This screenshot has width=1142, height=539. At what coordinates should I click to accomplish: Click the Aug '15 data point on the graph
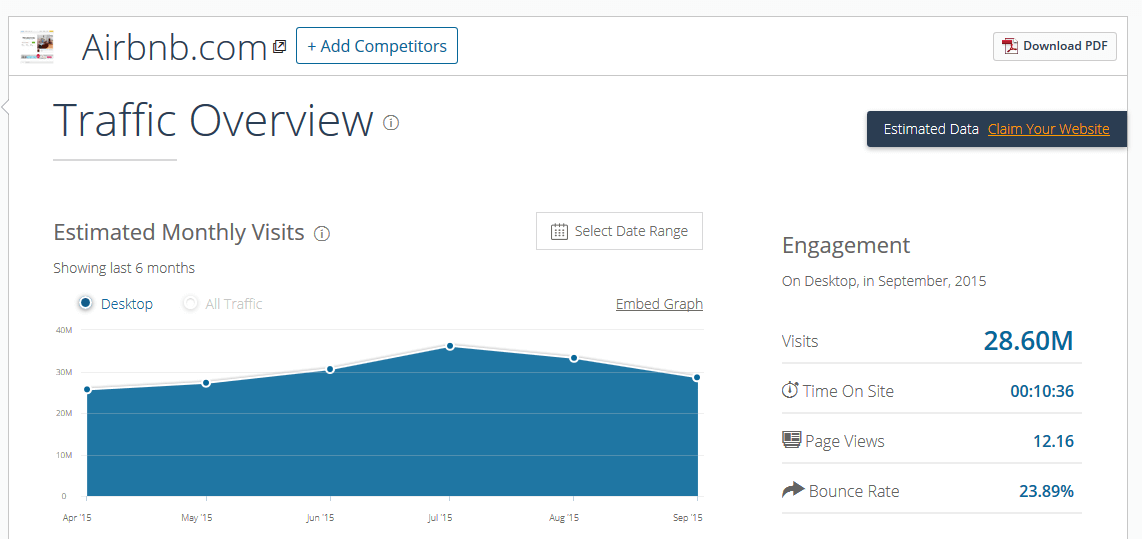tap(574, 358)
